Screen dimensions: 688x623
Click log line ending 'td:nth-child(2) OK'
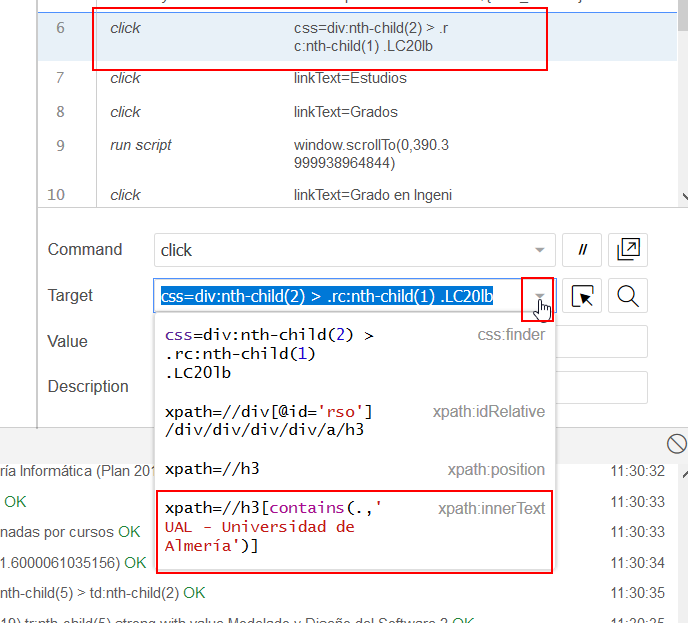[103, 593]
